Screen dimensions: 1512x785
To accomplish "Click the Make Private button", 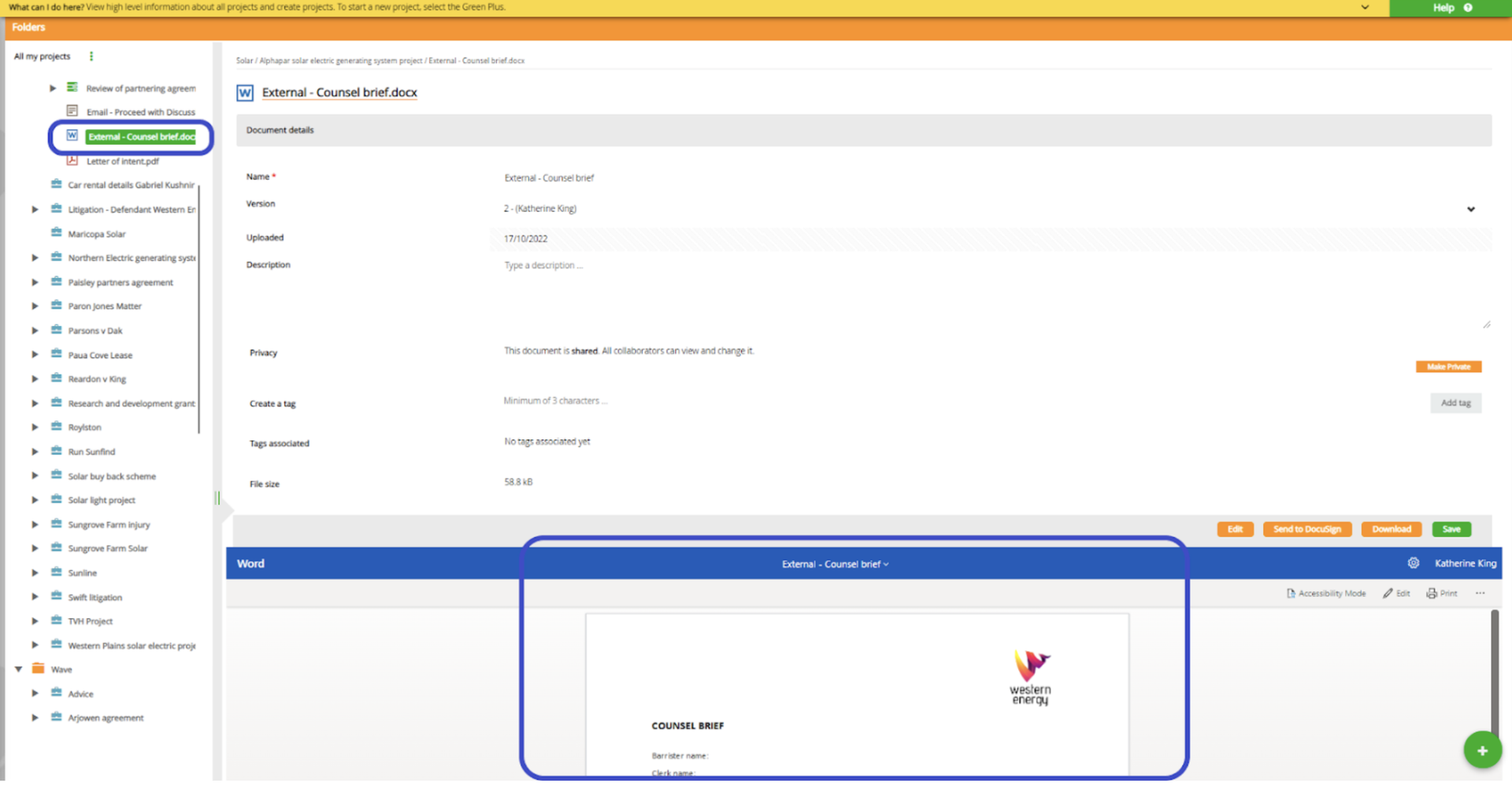I will pyautogui.click(x=1448, y=366).
